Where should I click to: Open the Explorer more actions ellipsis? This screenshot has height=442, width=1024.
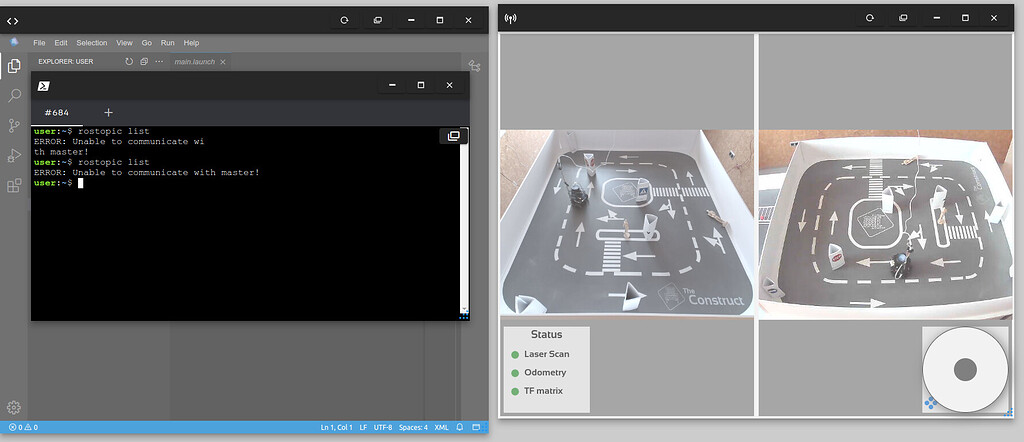(x=159, y=61)
